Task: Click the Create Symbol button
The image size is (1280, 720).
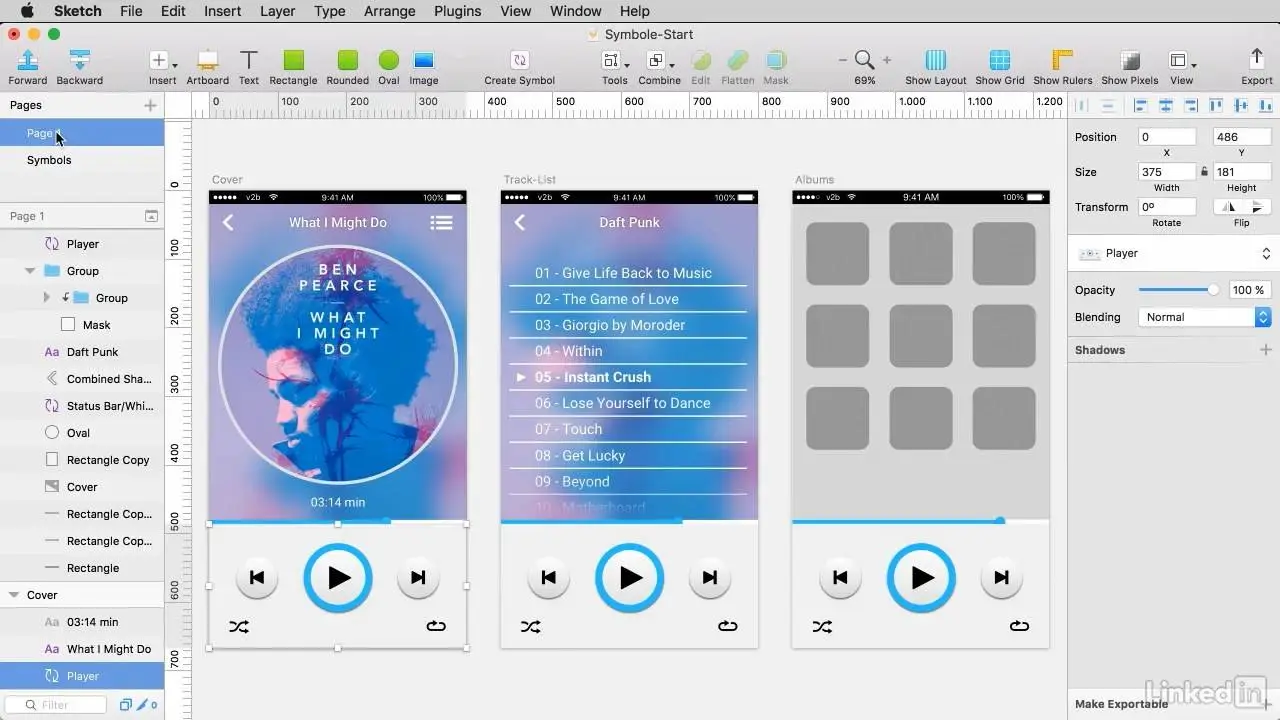Action: point(519,66)
